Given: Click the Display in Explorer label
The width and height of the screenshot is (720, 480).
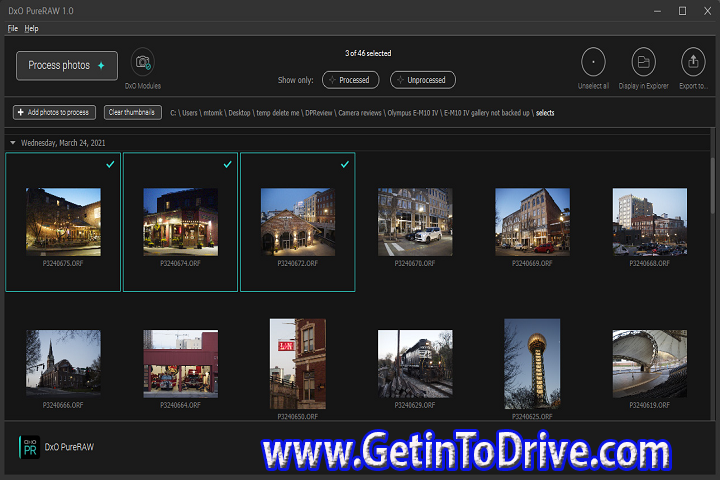Looking at the screenshot, I should pyautogui.click(x=643, y=86).
